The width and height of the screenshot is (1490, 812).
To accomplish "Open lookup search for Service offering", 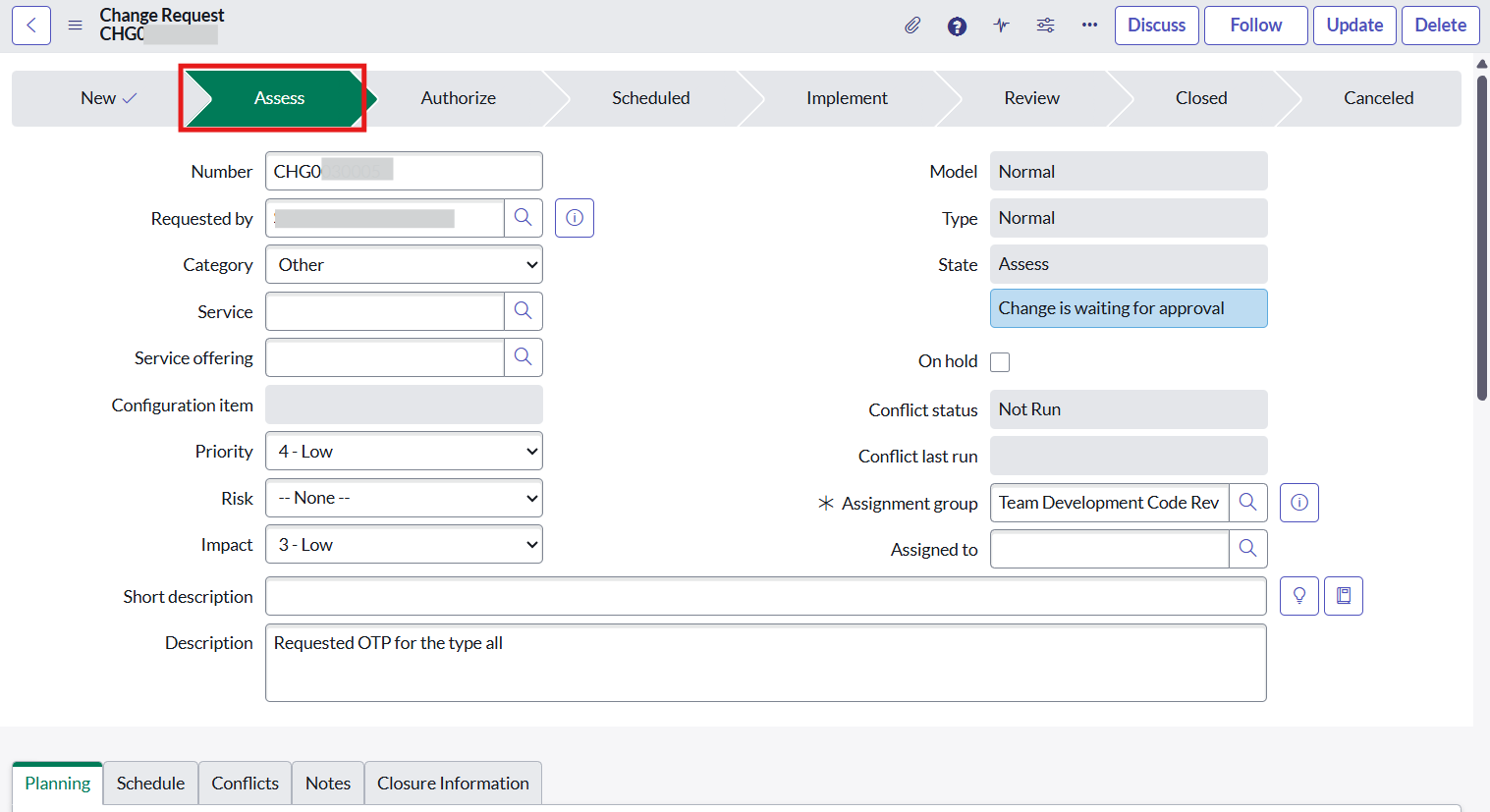I will click(x=524, y=357).
